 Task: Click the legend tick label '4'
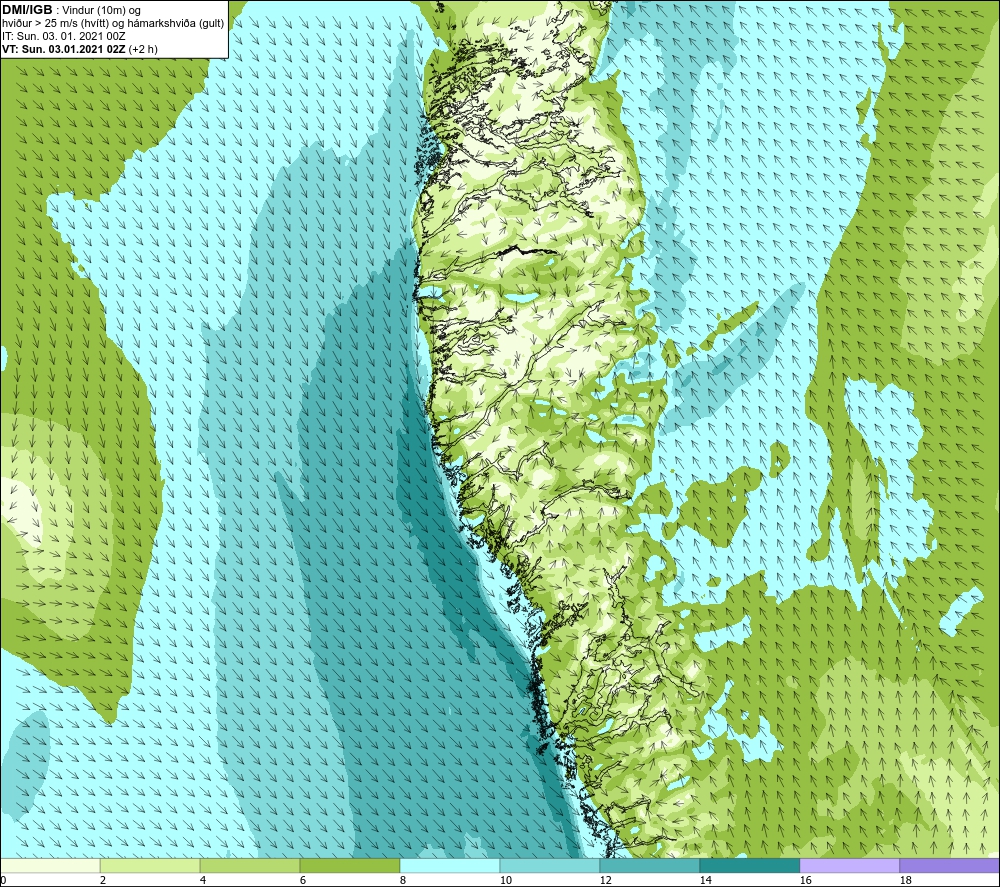tap(203, 880)
